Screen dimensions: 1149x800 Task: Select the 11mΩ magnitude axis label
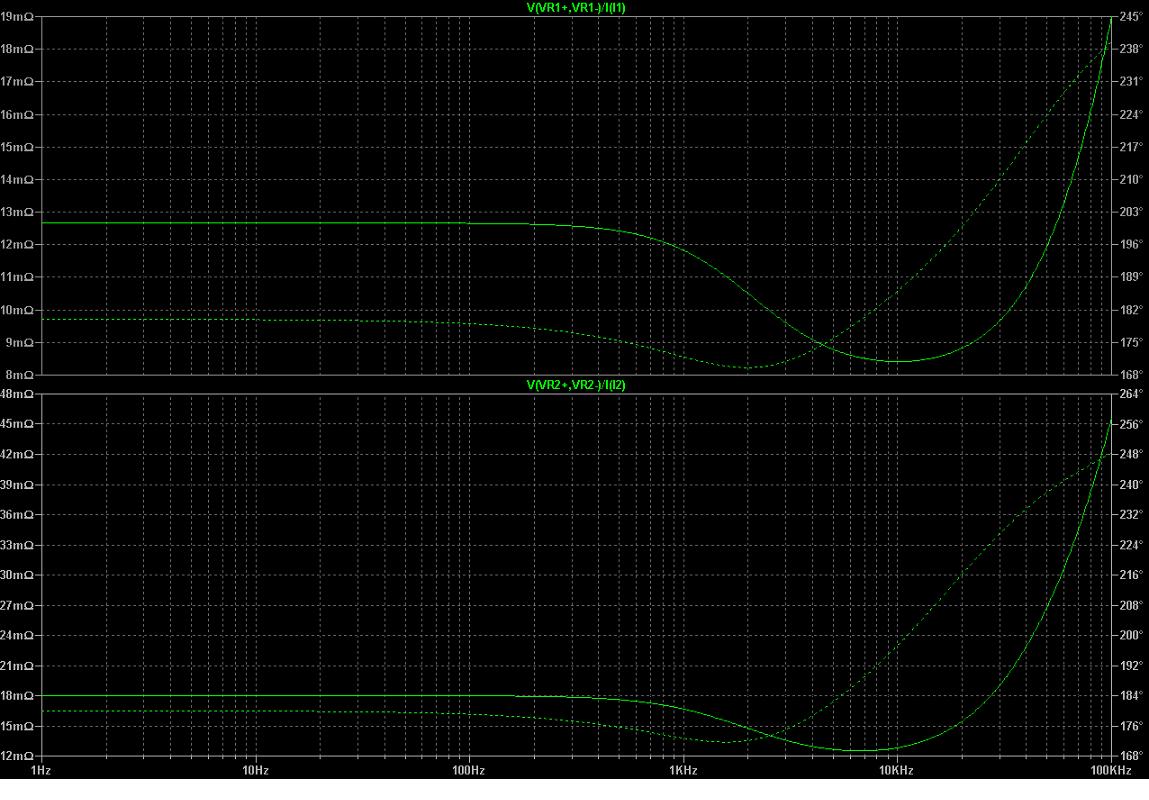[17, 277]
